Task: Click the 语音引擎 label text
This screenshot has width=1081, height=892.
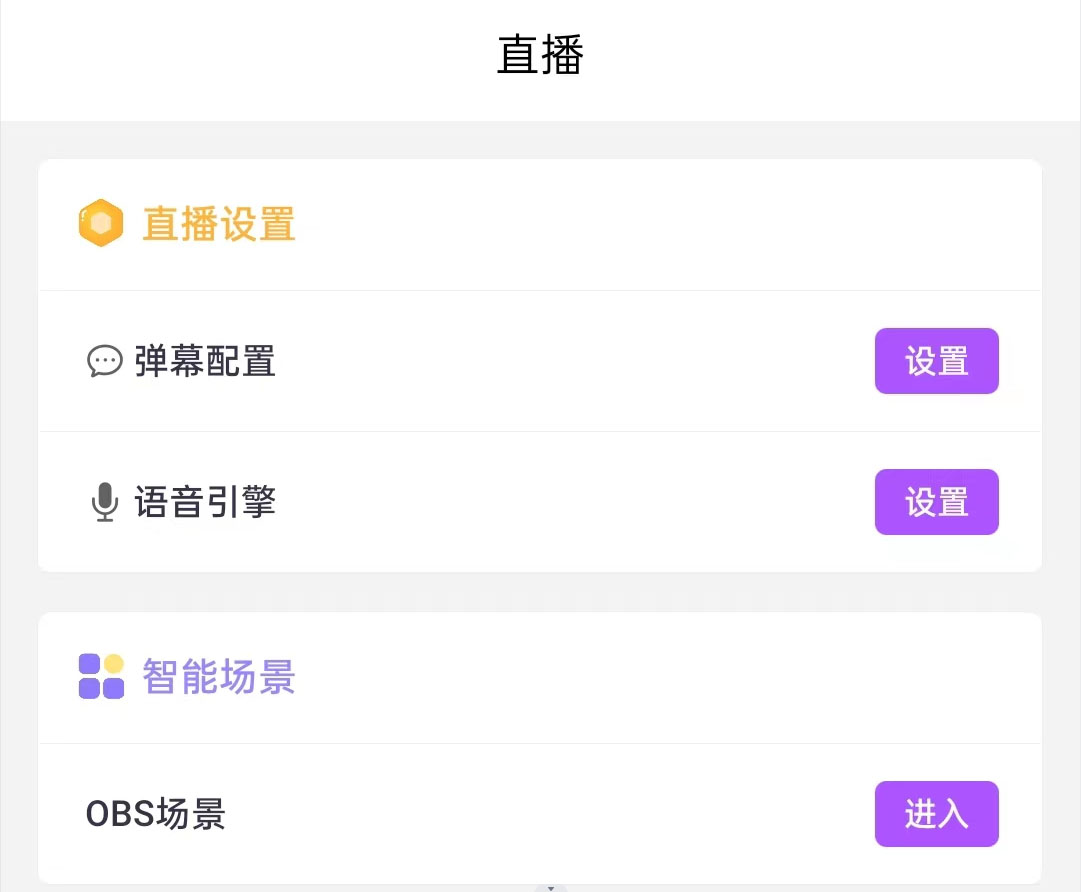Action: pos(205,502)
